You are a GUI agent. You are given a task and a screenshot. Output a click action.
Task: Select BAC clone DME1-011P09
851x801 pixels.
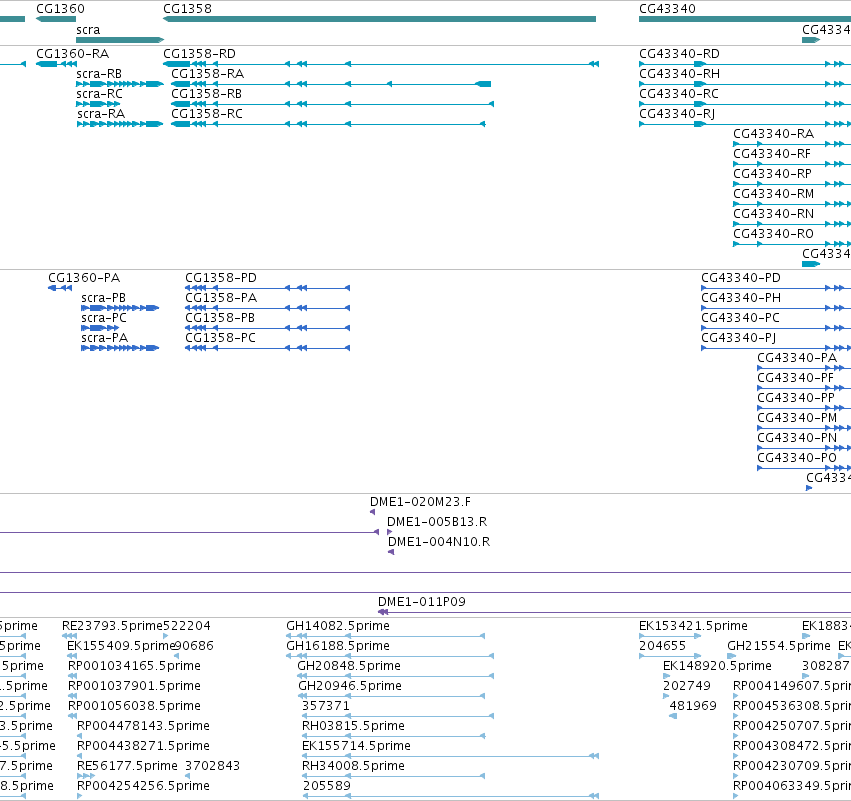pos(422,602)
